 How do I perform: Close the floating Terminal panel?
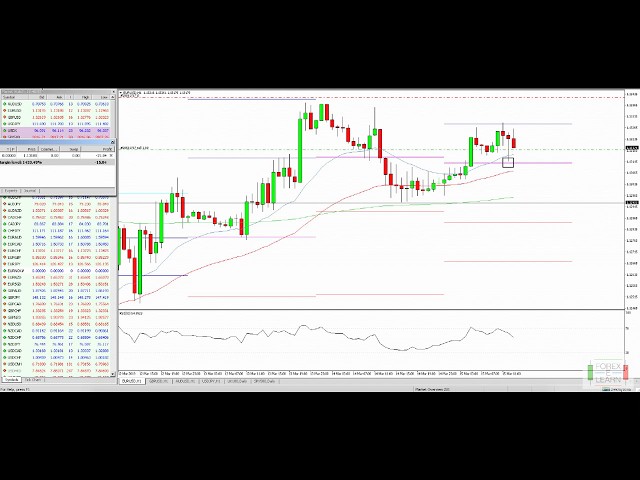(112, 142)
